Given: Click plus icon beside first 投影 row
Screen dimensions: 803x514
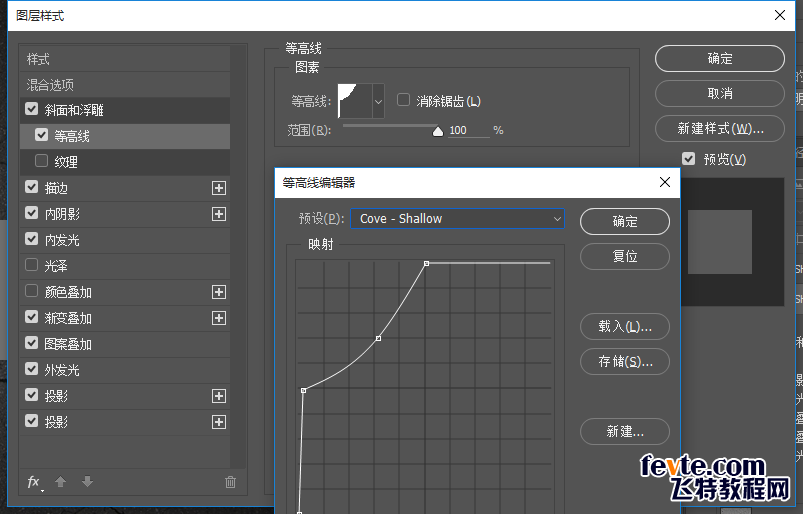Looking at the screenshot, I should pyautogui.click(x=219, y=396).
